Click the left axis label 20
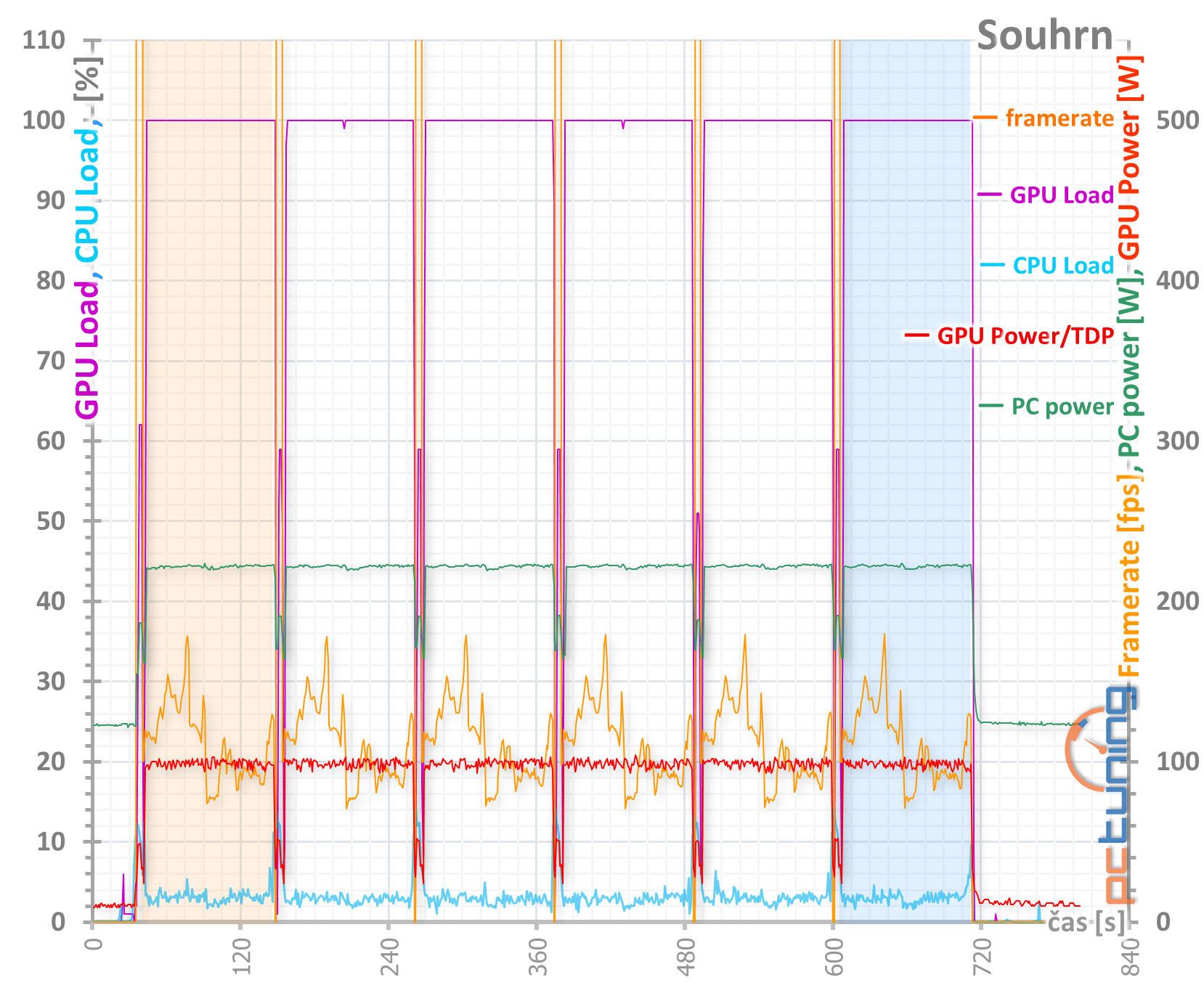Screen dimensions: 1204x988 click(51, 762)
